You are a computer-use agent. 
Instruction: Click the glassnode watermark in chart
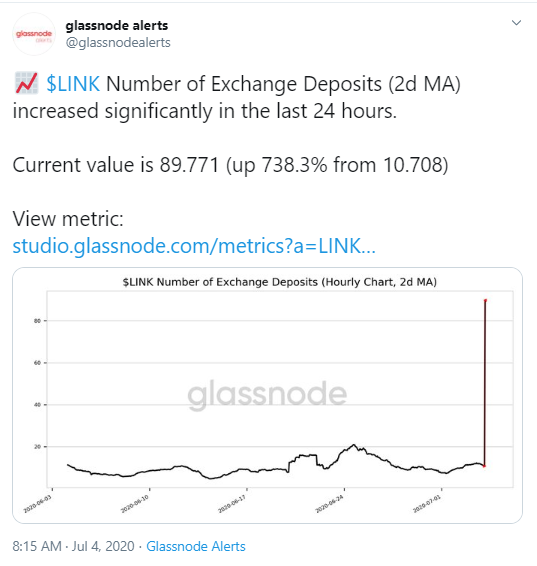267,395
